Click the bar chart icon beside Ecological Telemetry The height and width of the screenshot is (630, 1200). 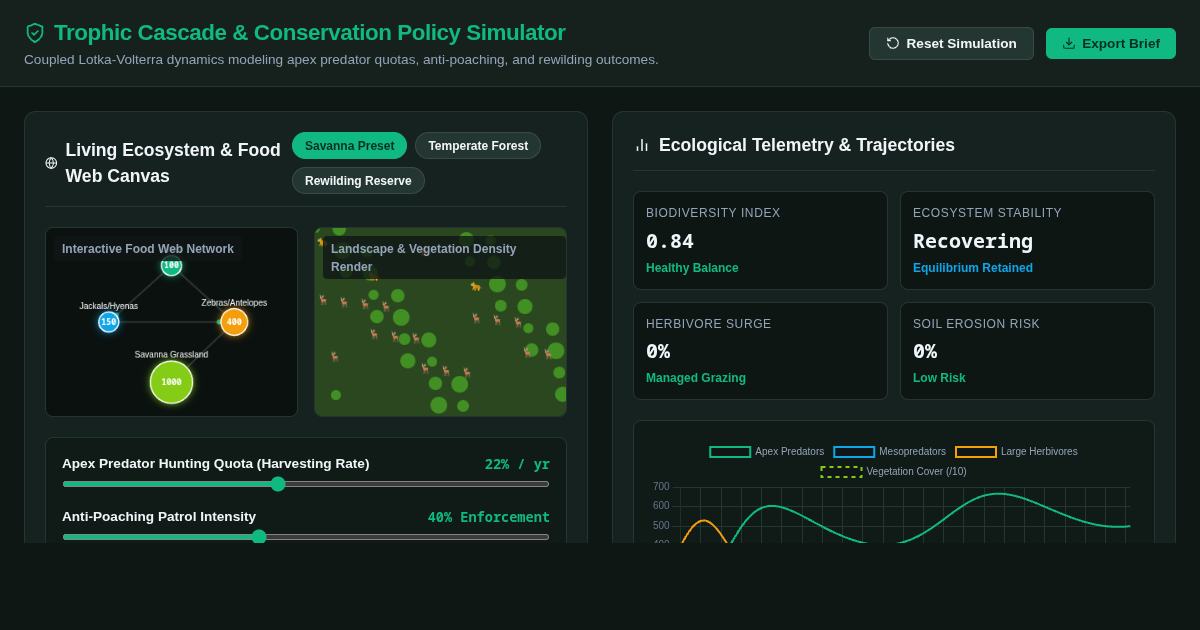(642, 145)
